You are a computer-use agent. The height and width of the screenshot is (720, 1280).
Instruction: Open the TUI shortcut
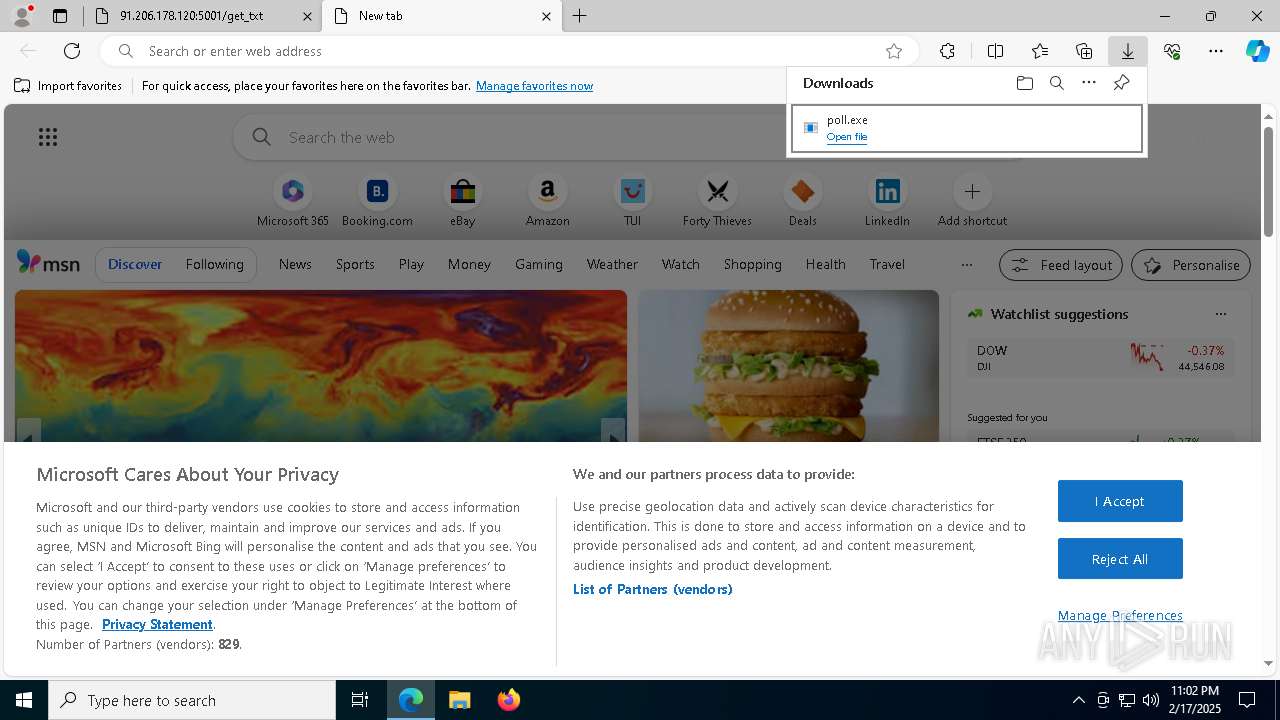(x=632, y=201)
